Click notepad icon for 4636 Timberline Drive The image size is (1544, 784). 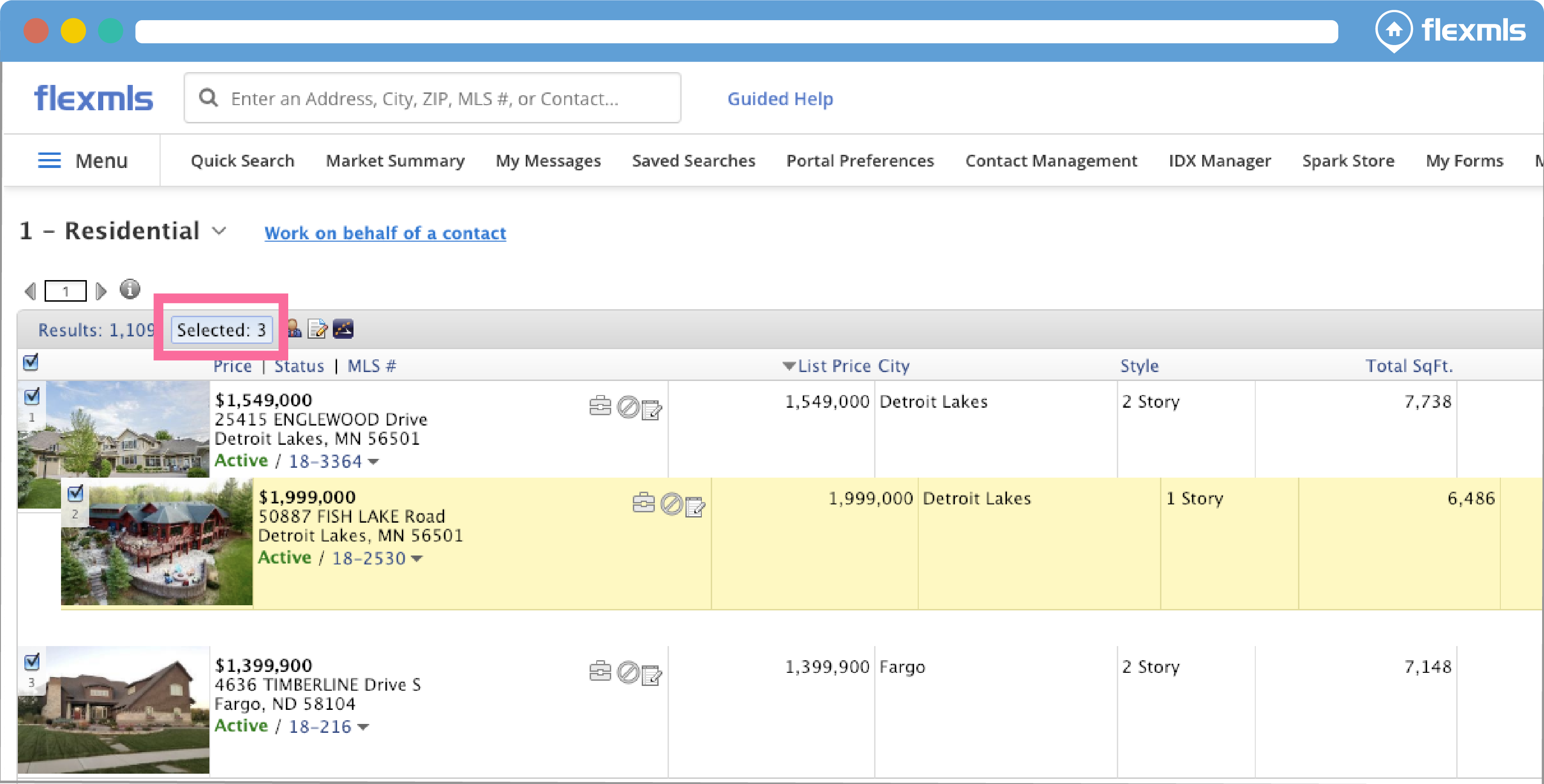(x=652, y=675)
